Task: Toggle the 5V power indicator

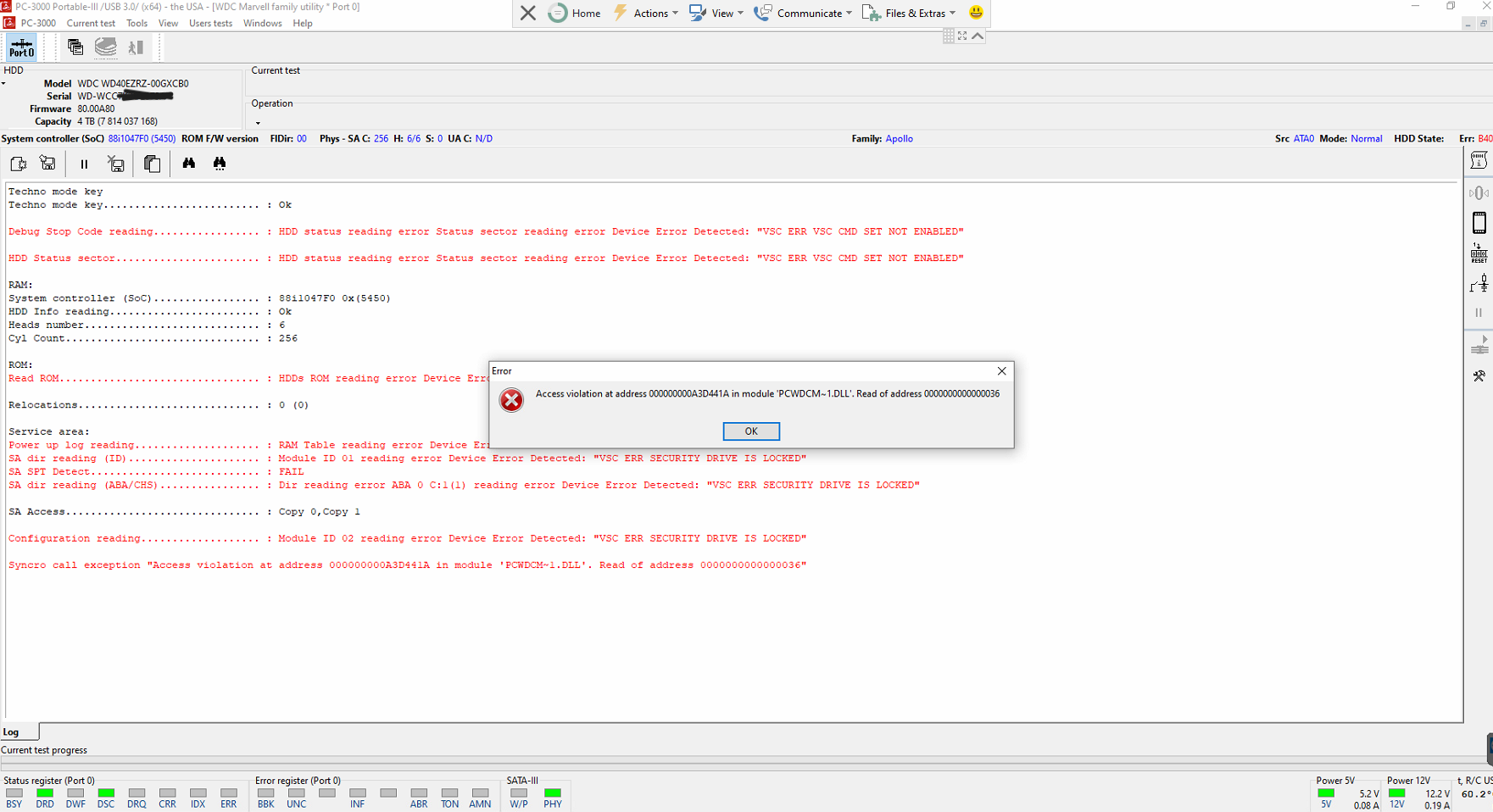Action: (x=1326, y=794)
